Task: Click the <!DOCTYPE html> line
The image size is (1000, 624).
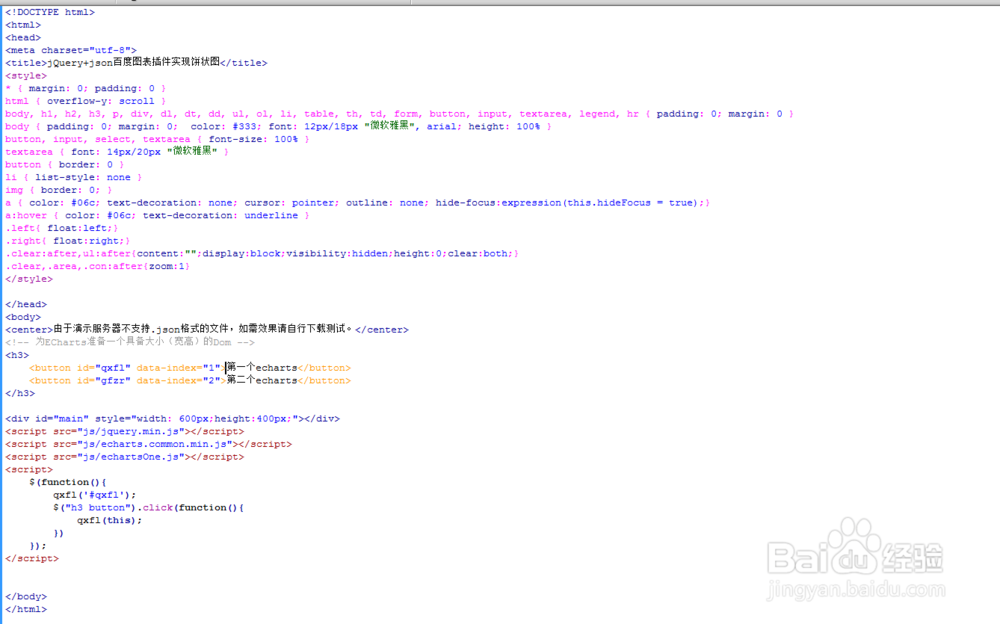Action: pos(50,12)
